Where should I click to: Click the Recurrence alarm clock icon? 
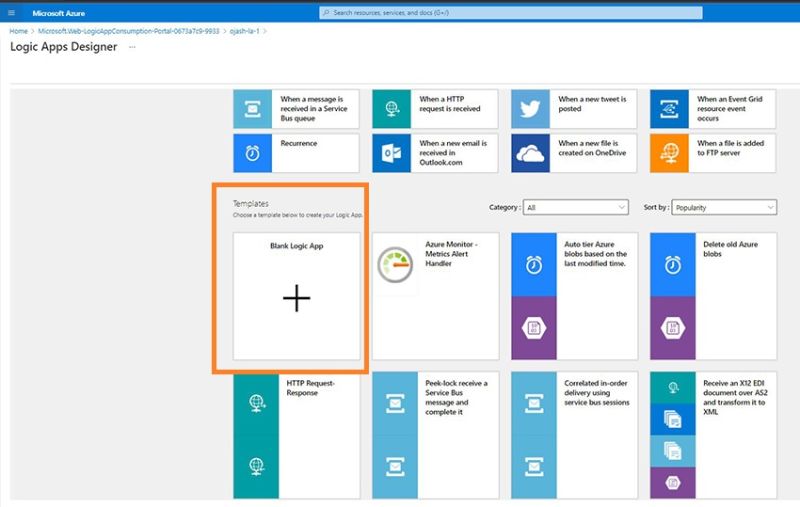pos(253,153)
